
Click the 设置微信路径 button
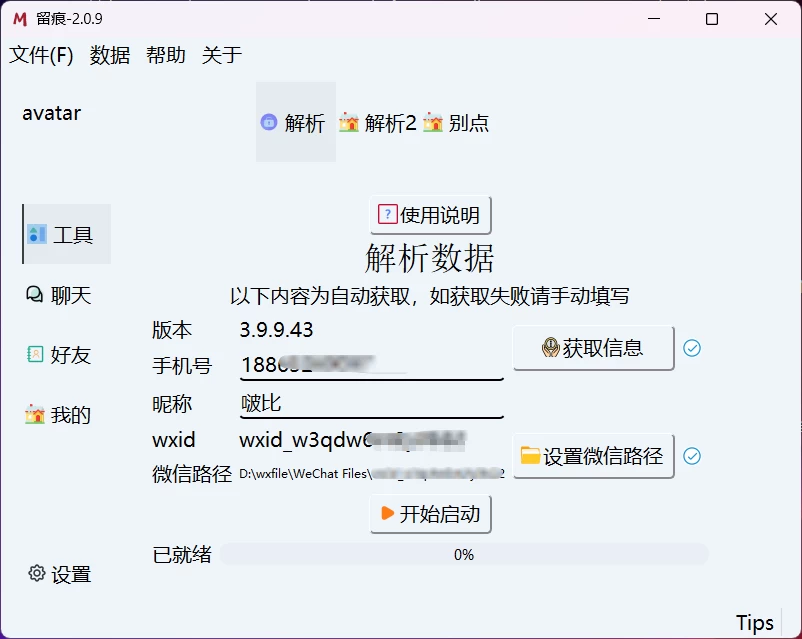pos(593,456)
